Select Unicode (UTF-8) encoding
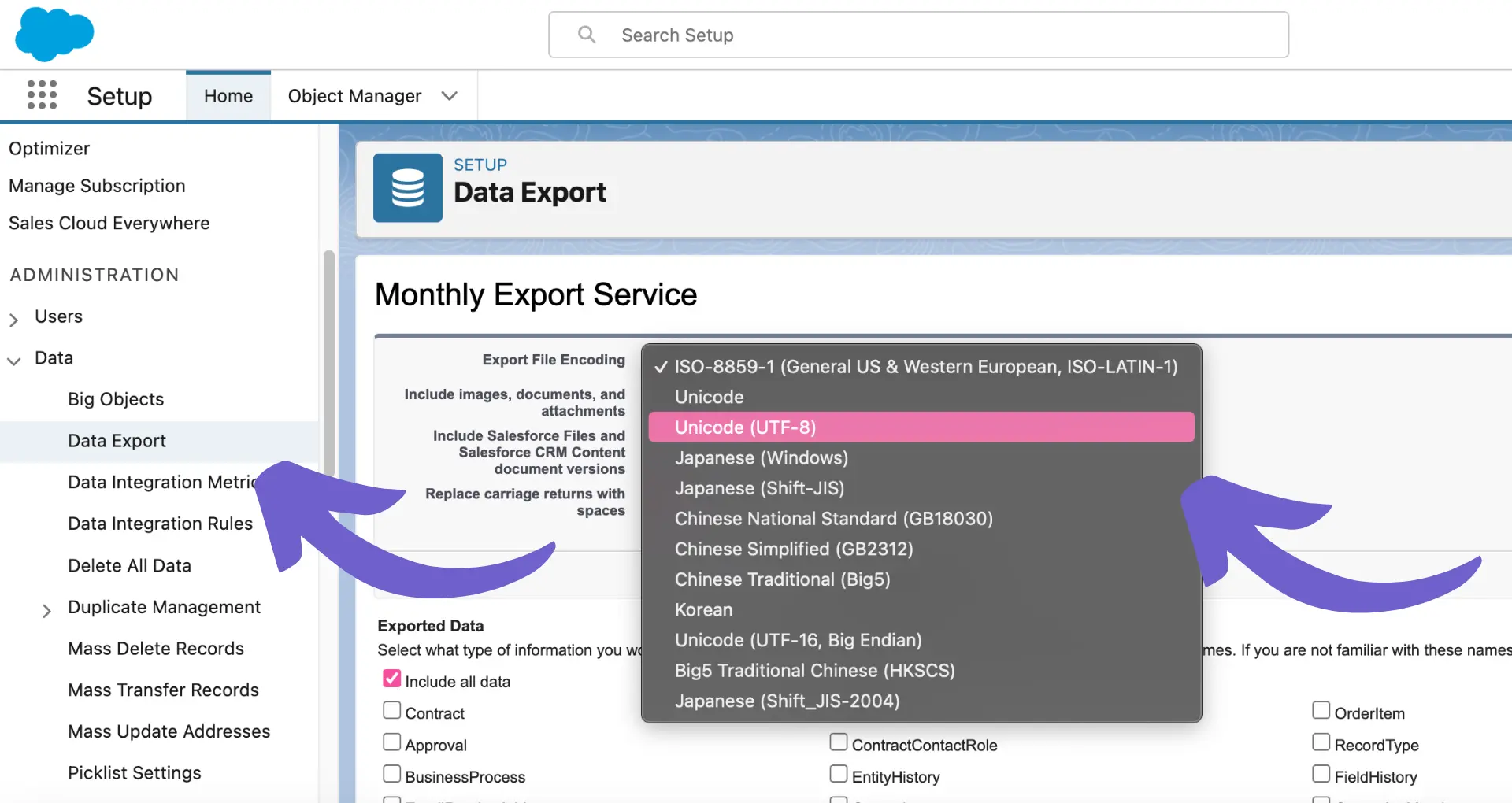The image size is (1512, 803). point(921,427)
